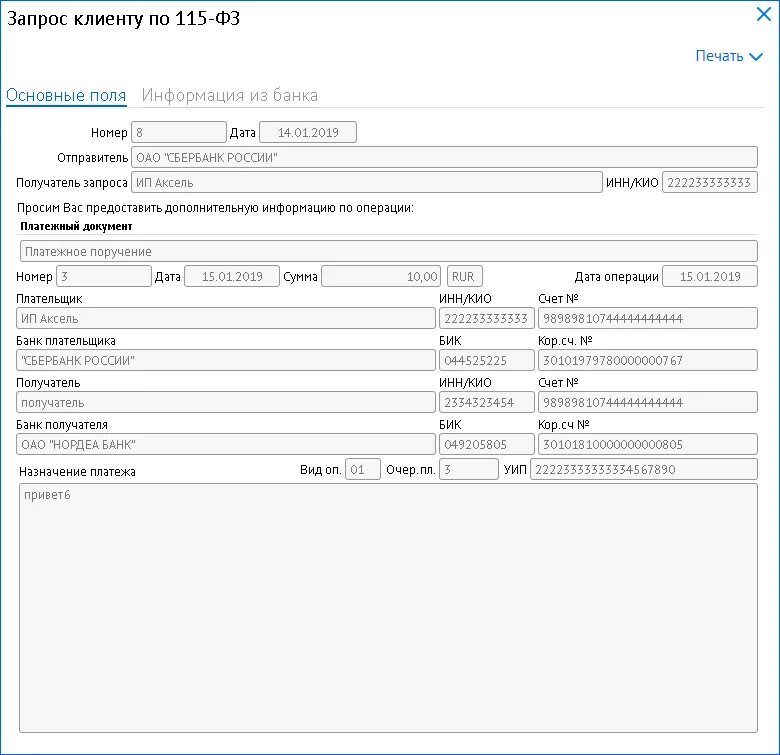
Task: Click recipient bank Кор.сч № field
Action: pos(648,444)
